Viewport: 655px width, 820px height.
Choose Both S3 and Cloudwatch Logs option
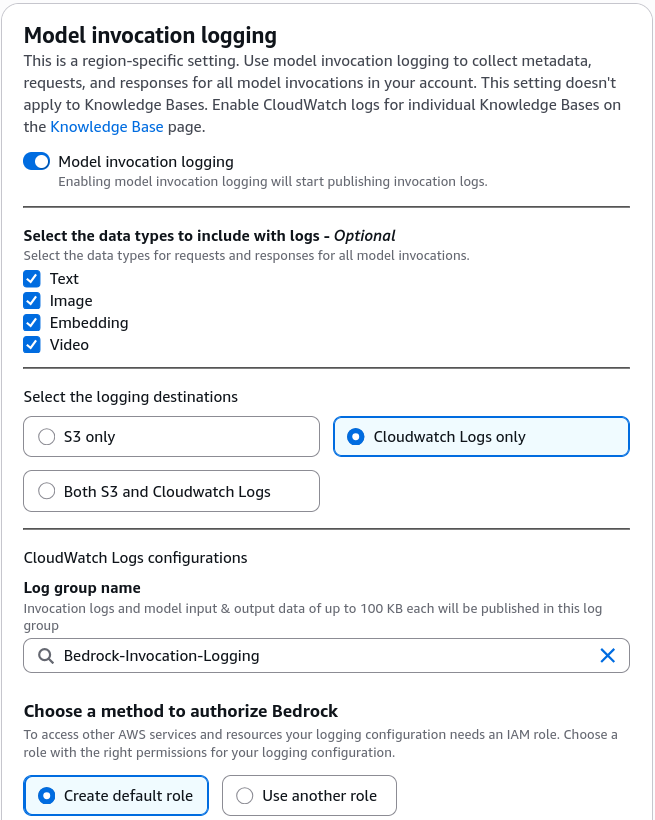[171, 491]
